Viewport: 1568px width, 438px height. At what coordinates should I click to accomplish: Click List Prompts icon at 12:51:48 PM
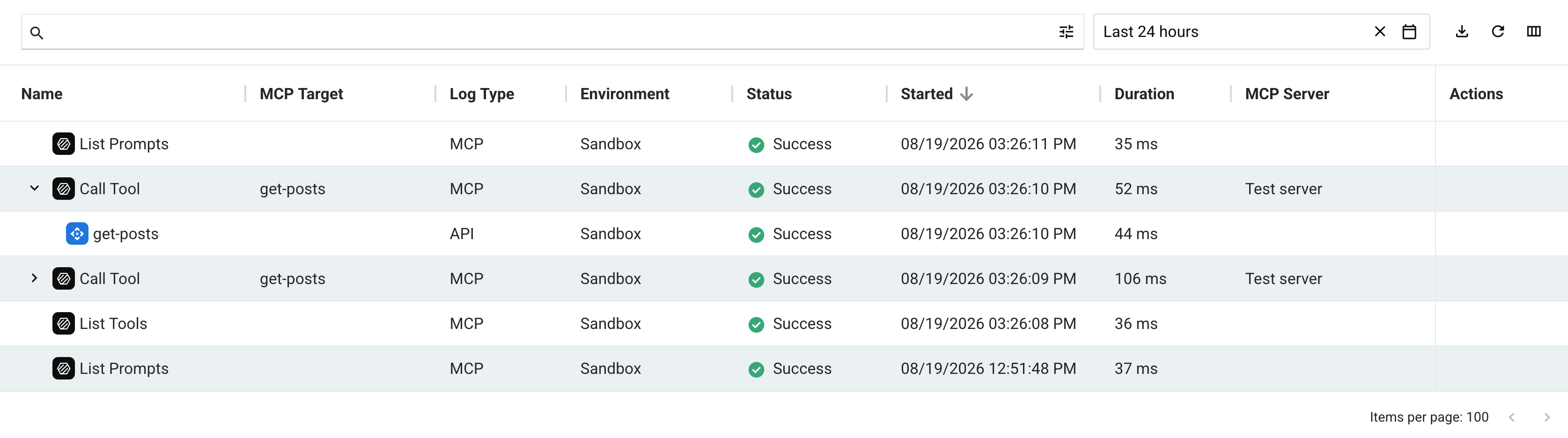tap(63, 369)
